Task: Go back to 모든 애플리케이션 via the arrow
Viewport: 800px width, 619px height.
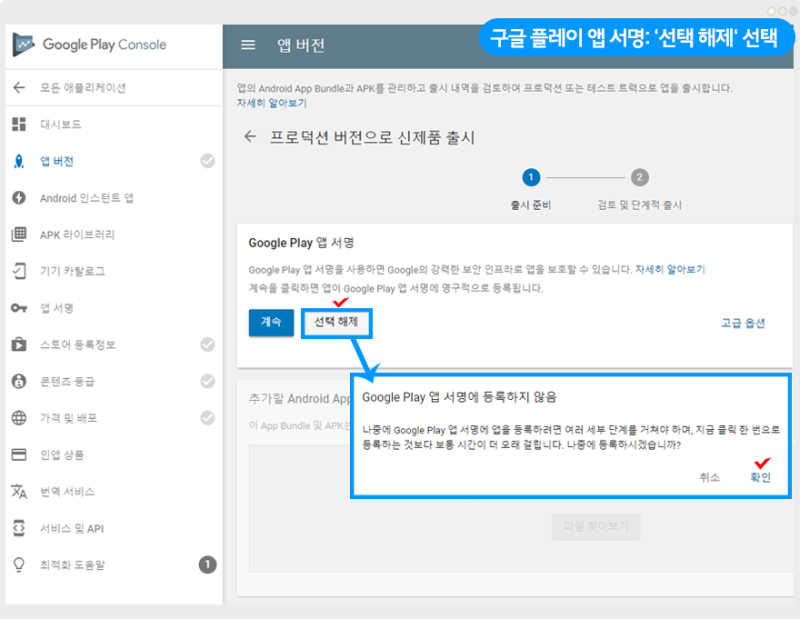Action: (x=19, y=88)
